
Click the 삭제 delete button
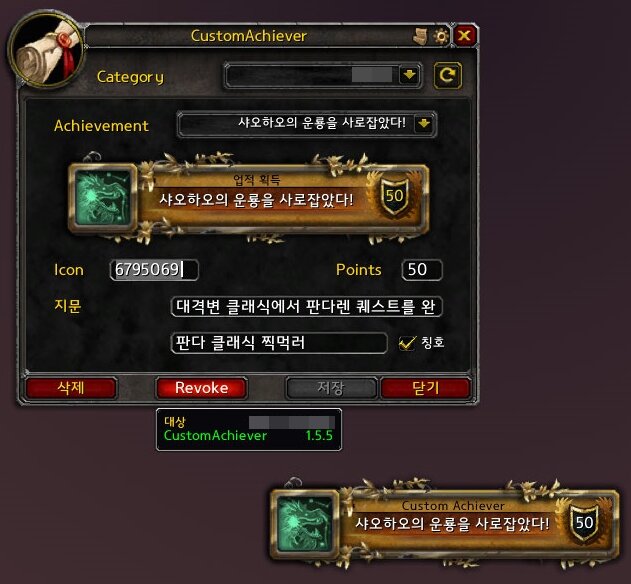pyautogui.click(x=71, y=388)
